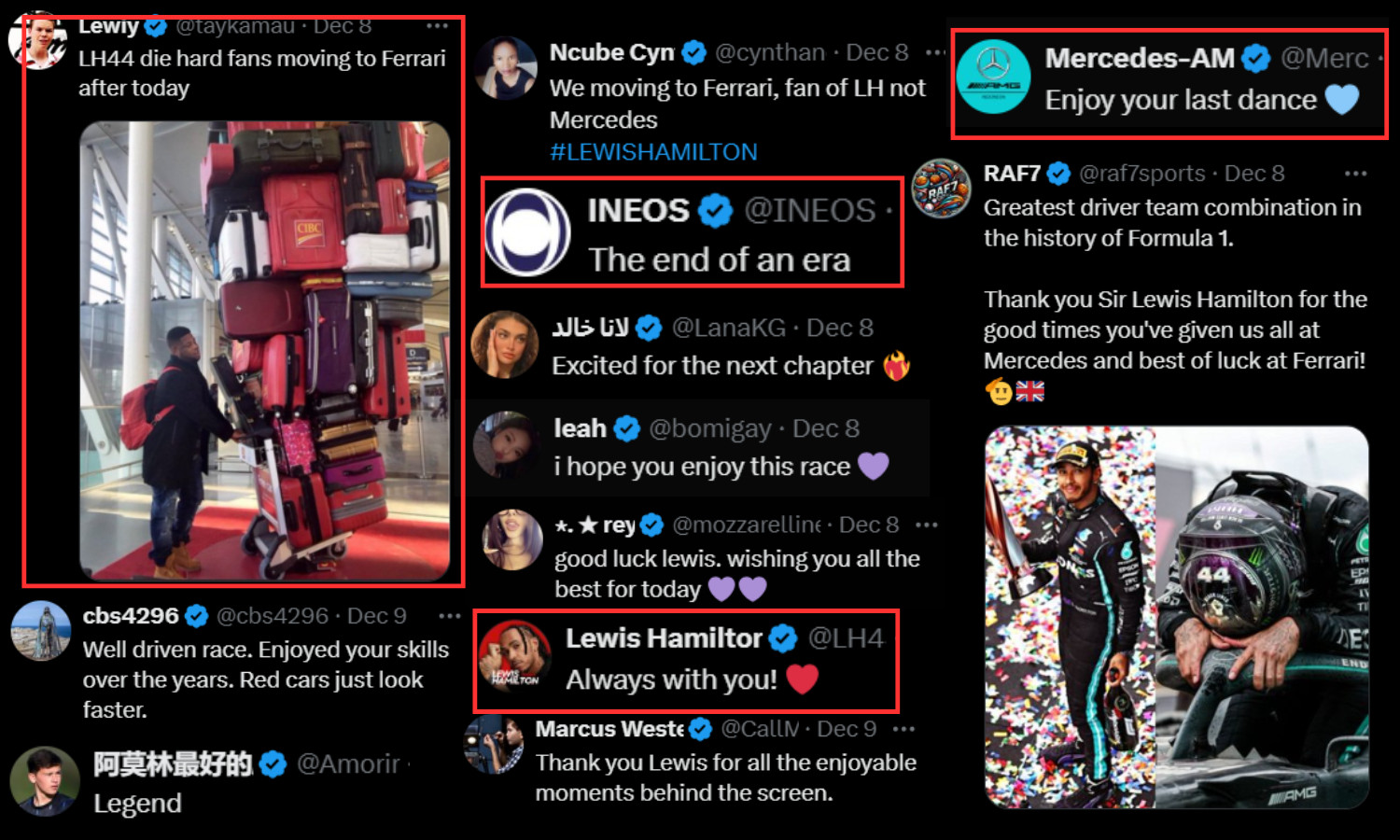Click Marcus Weste profile avatar

494,745
